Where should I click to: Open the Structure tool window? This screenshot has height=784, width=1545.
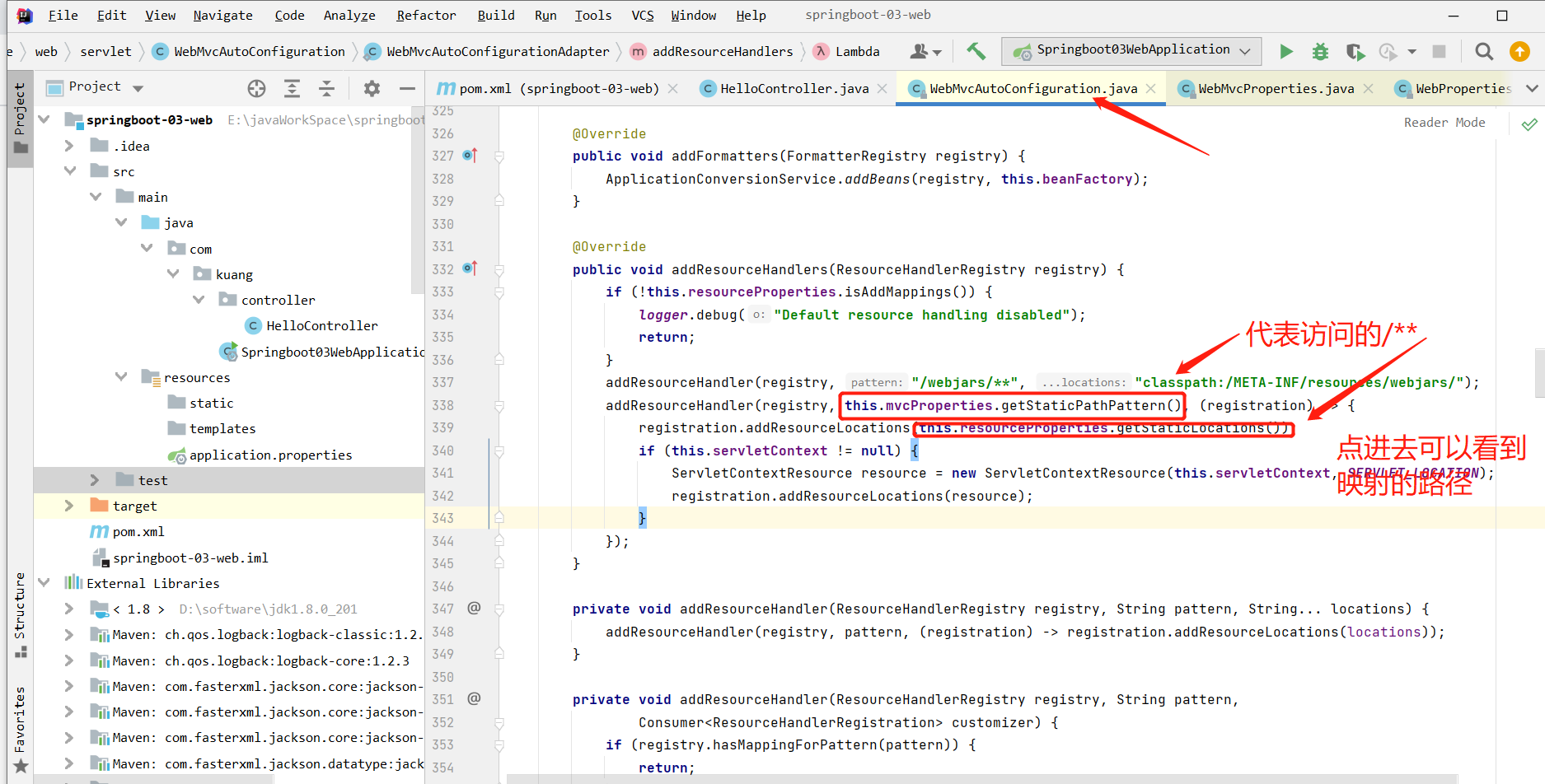(x=20, y=614)
